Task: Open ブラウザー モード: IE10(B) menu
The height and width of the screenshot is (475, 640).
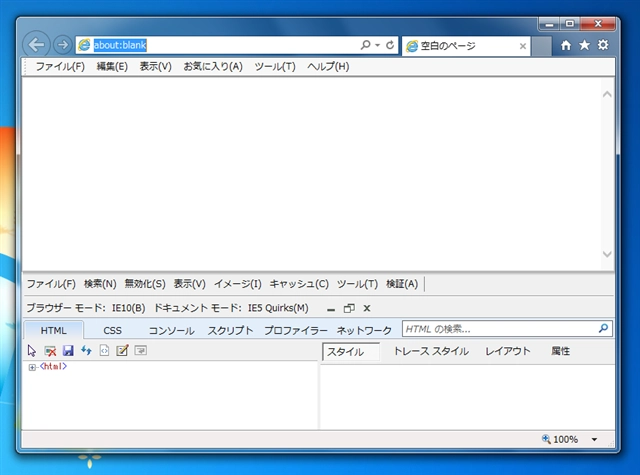Action: pos(86,308)
